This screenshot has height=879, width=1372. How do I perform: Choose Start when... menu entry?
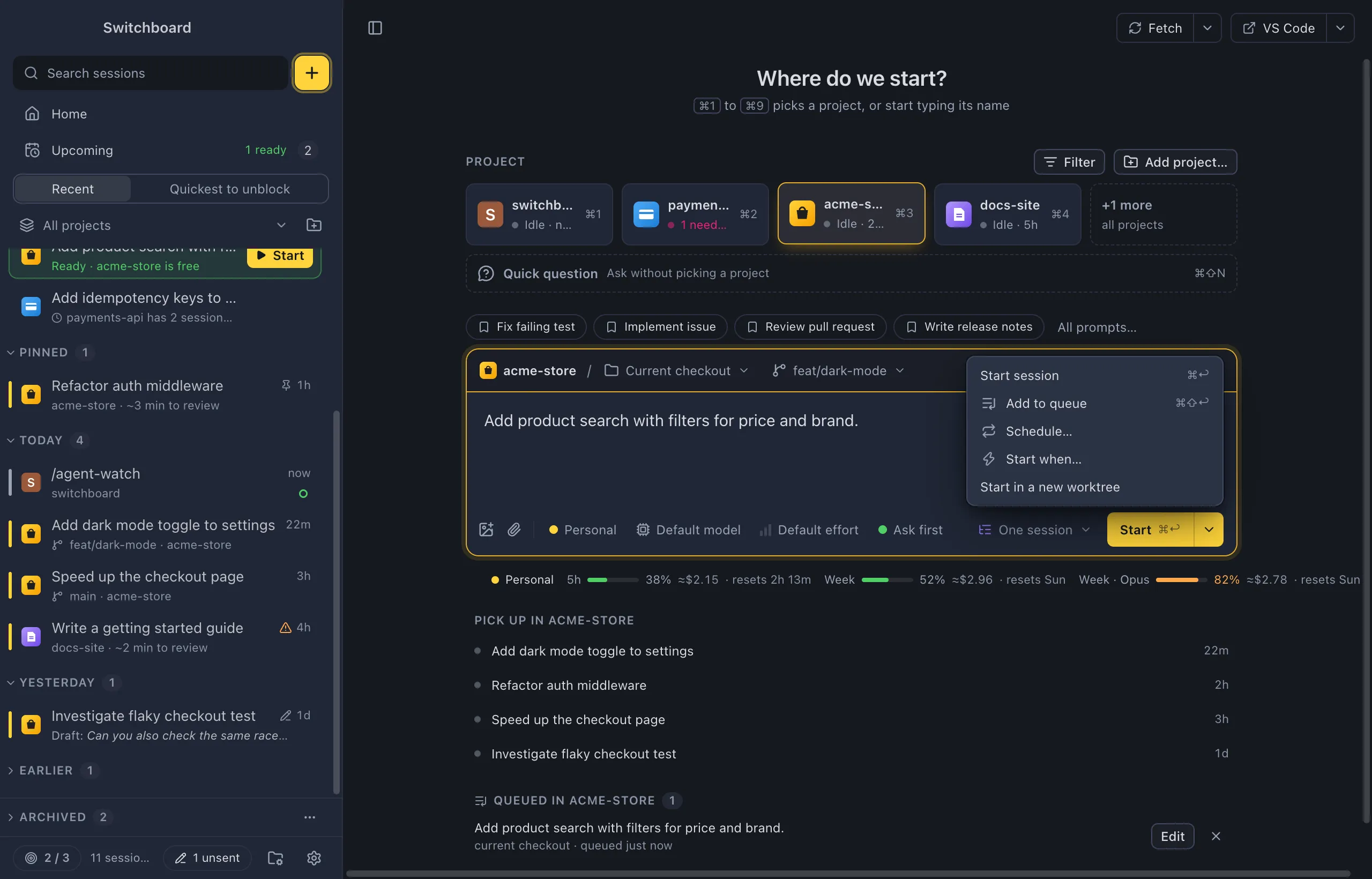pyautogui.click(x=1094, y=459)
